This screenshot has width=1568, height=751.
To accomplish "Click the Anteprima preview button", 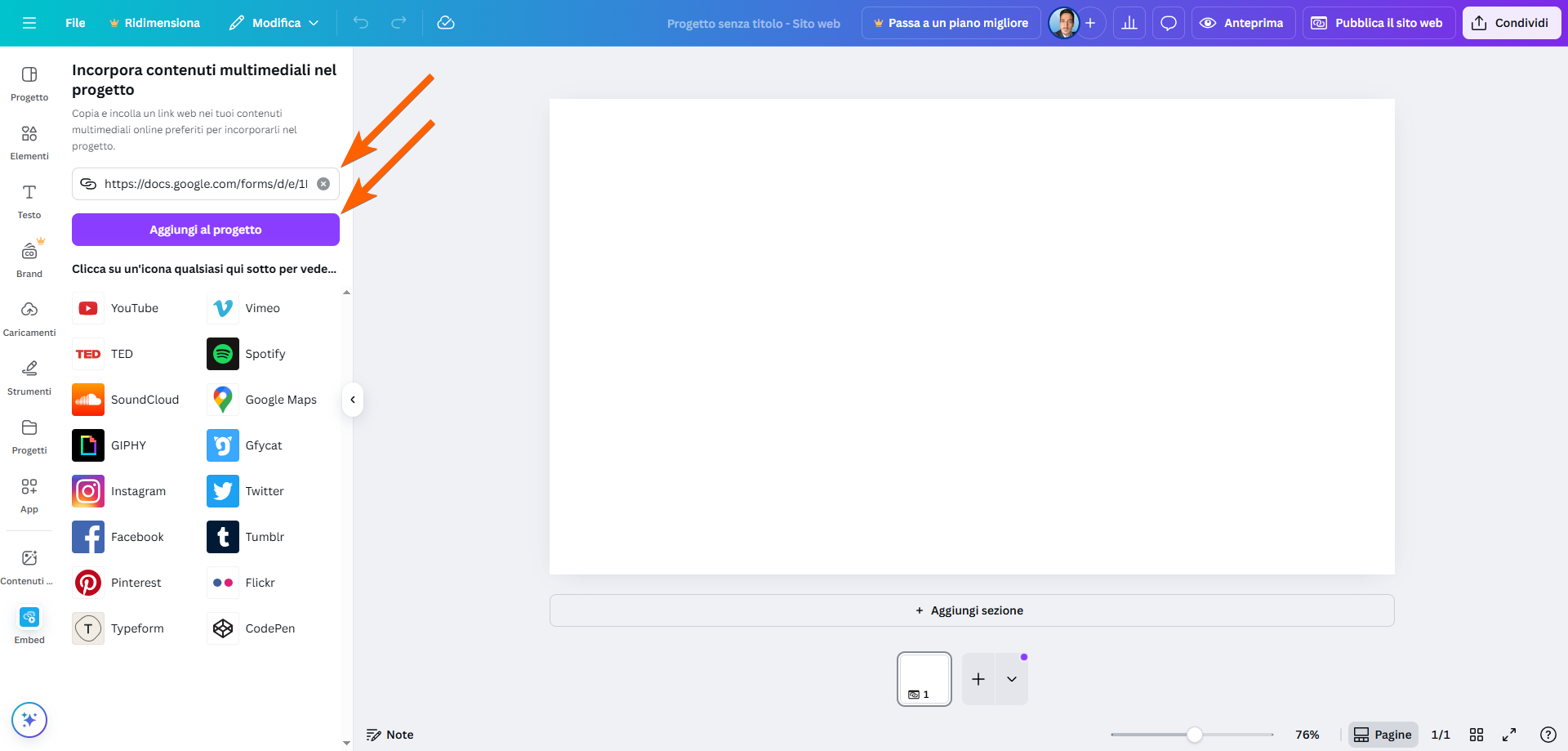I will coord(1242,23).
